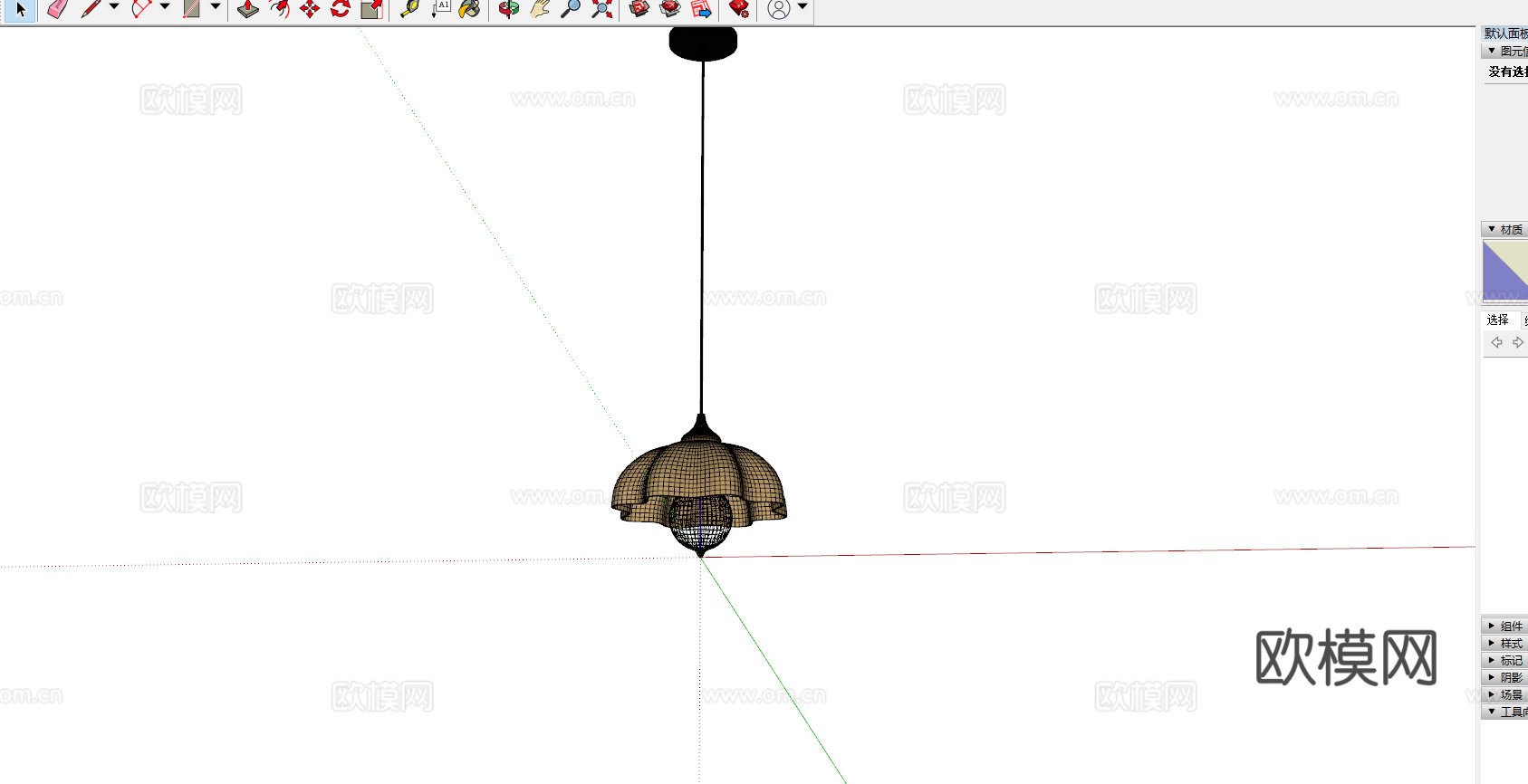
Task: Open the Rectangle shapes dropdown arrow
Action: point(216,7)
